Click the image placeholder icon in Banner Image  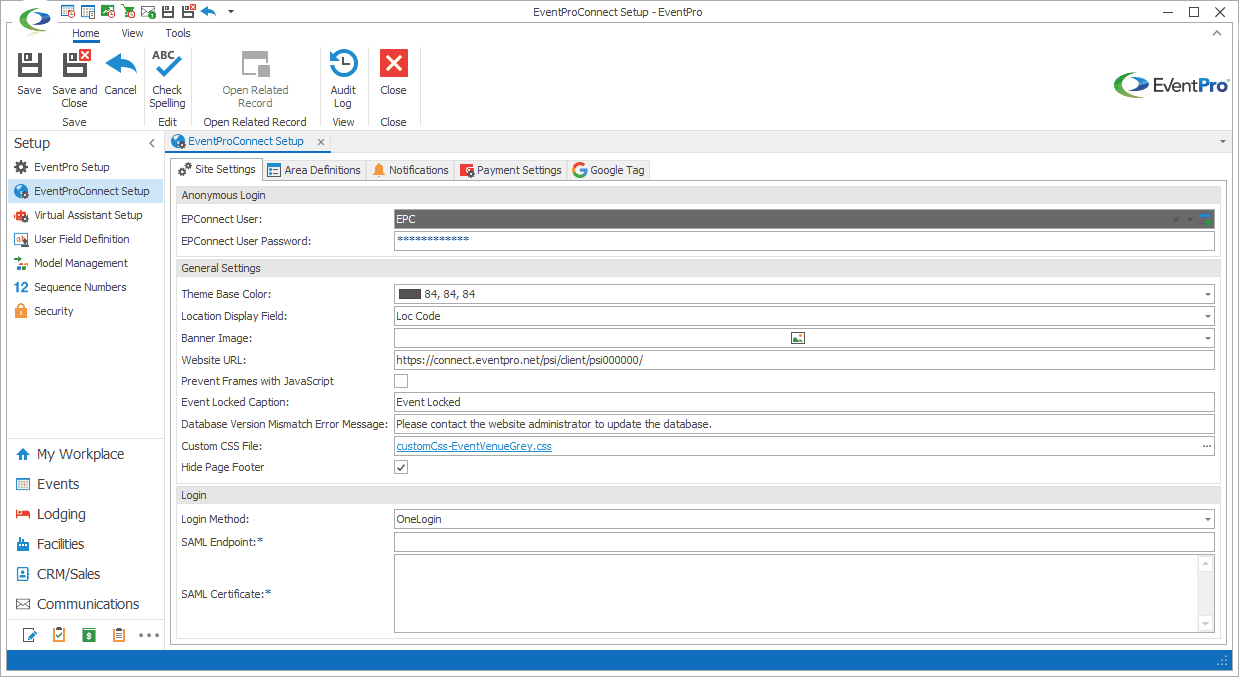click(797, 338)
